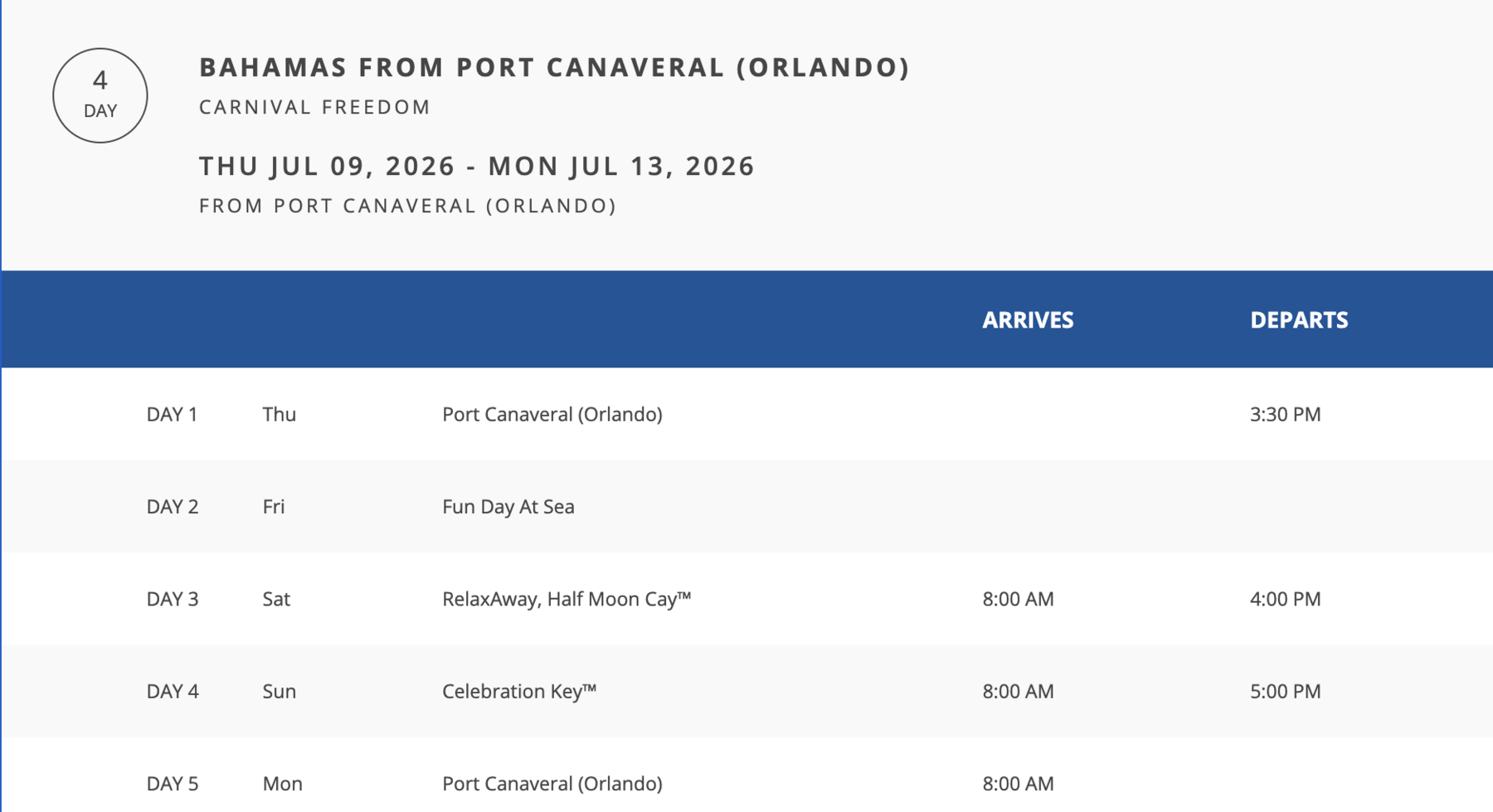Open DAY 5 Port Canaveral (Orlando) entry
The height and width of the screenshot is (812, 1493).
click(552, 784)
